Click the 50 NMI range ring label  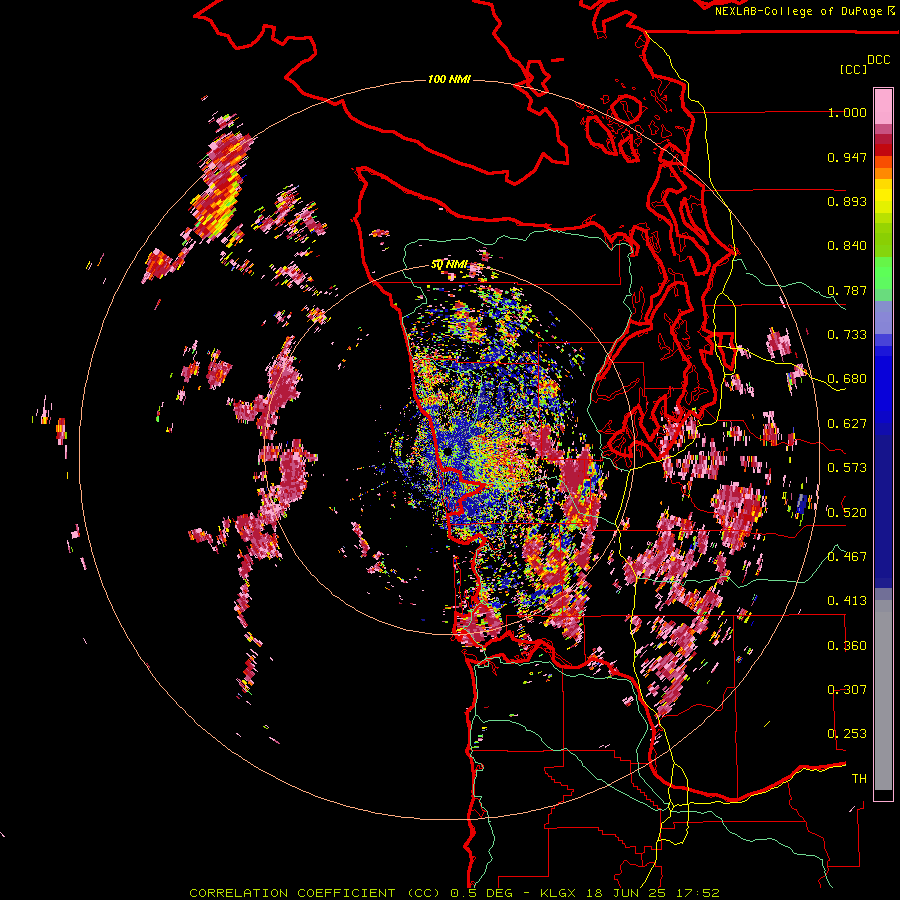click(449, 265)
